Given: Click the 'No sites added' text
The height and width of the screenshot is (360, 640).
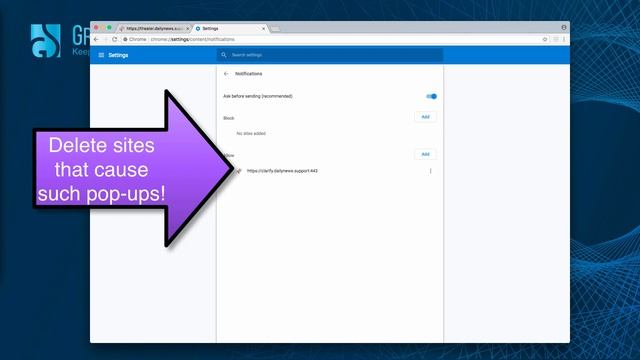Looking at the screenshot, I should pyautogui.click(x=251, y=133).
